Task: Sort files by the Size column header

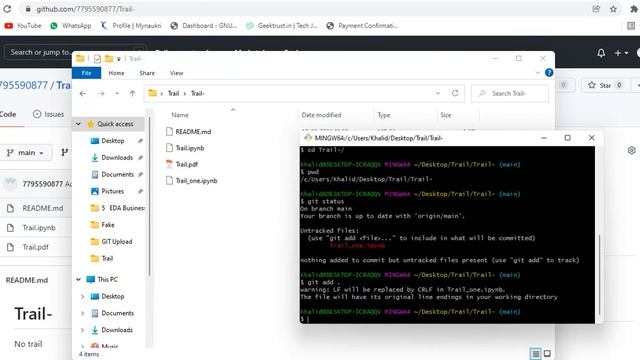Action: coord(446,115)
